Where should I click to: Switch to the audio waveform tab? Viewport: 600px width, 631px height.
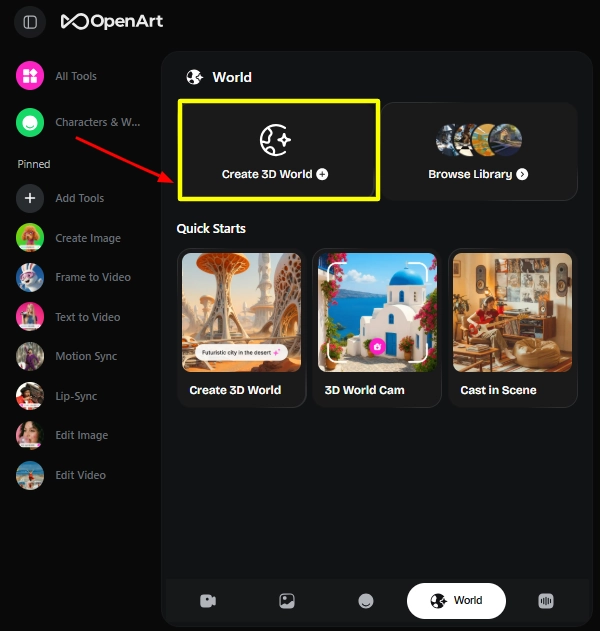(546, 601)
